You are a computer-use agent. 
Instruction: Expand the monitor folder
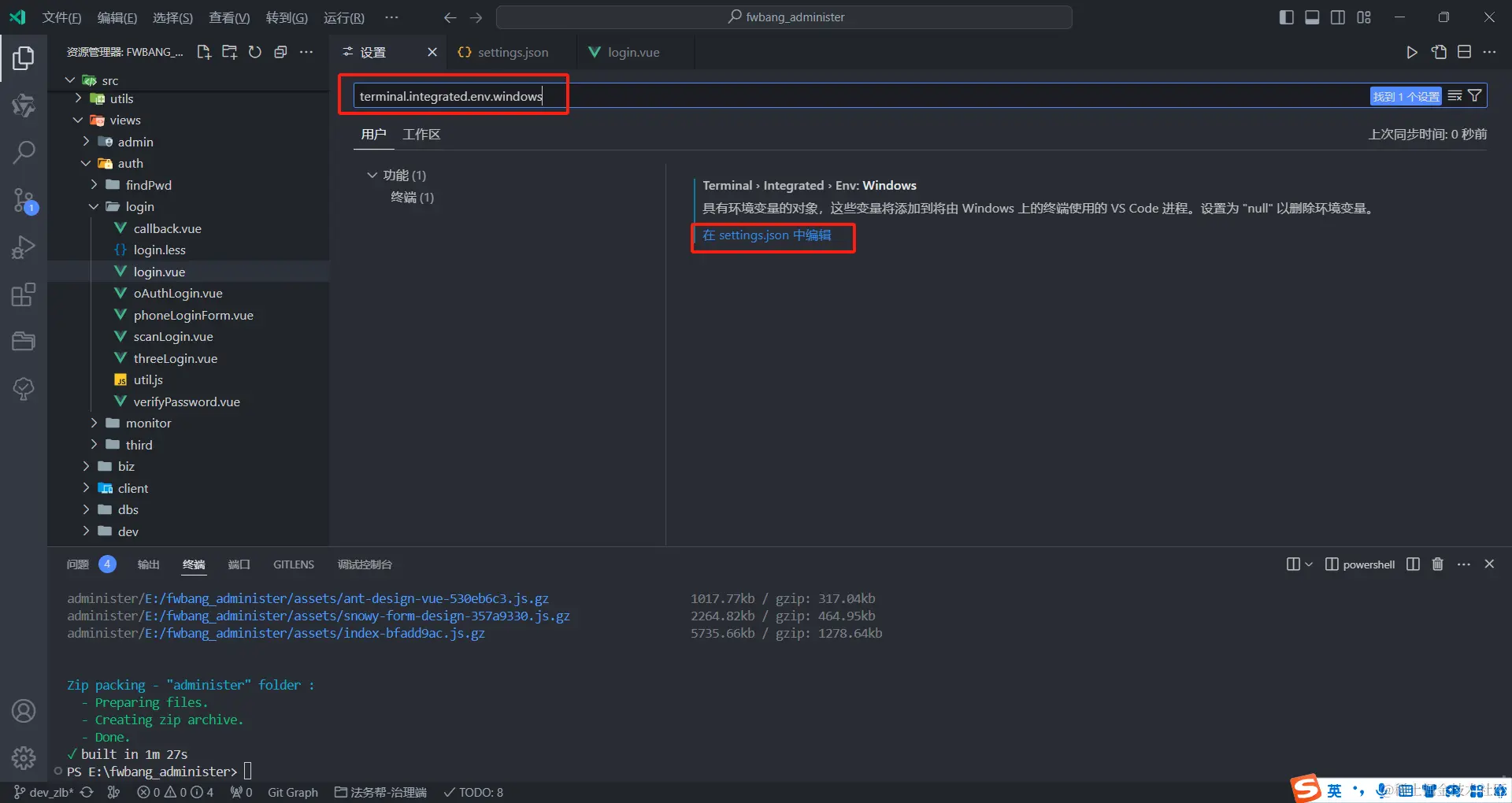tap(94, 423)
